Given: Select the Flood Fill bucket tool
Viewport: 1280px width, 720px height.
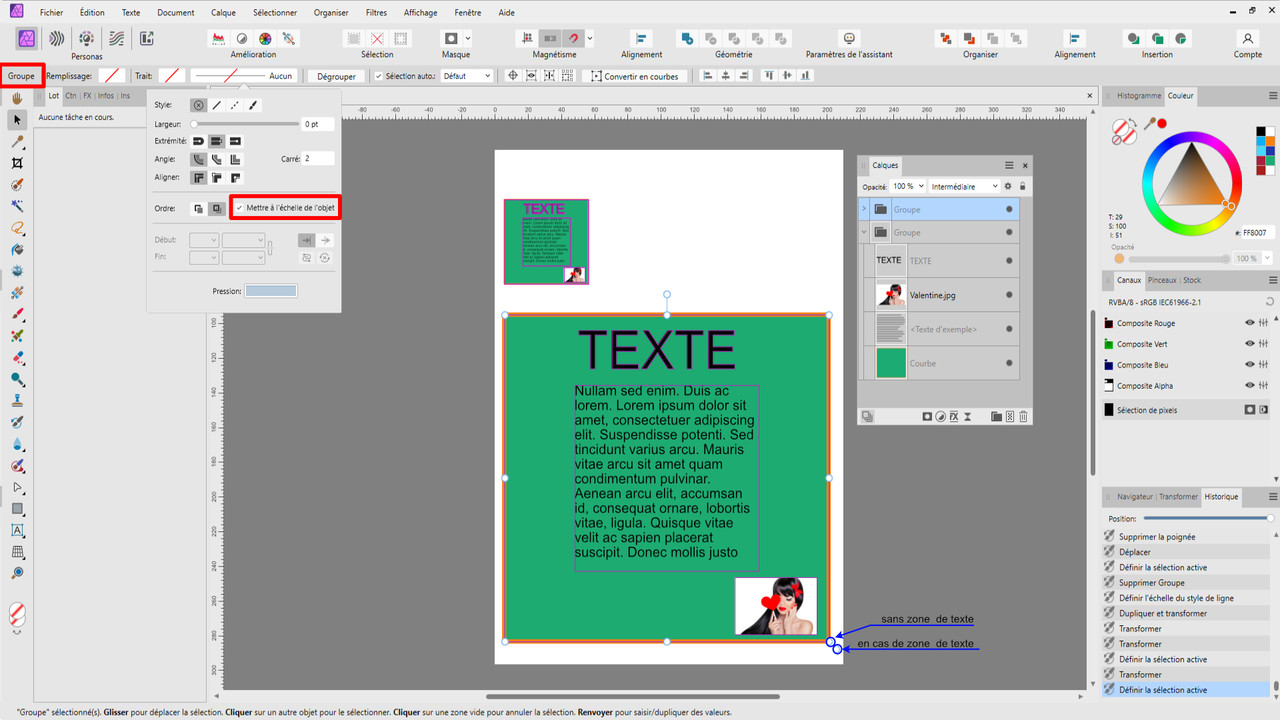Looking at the screenshot, I should click(17, 249).
